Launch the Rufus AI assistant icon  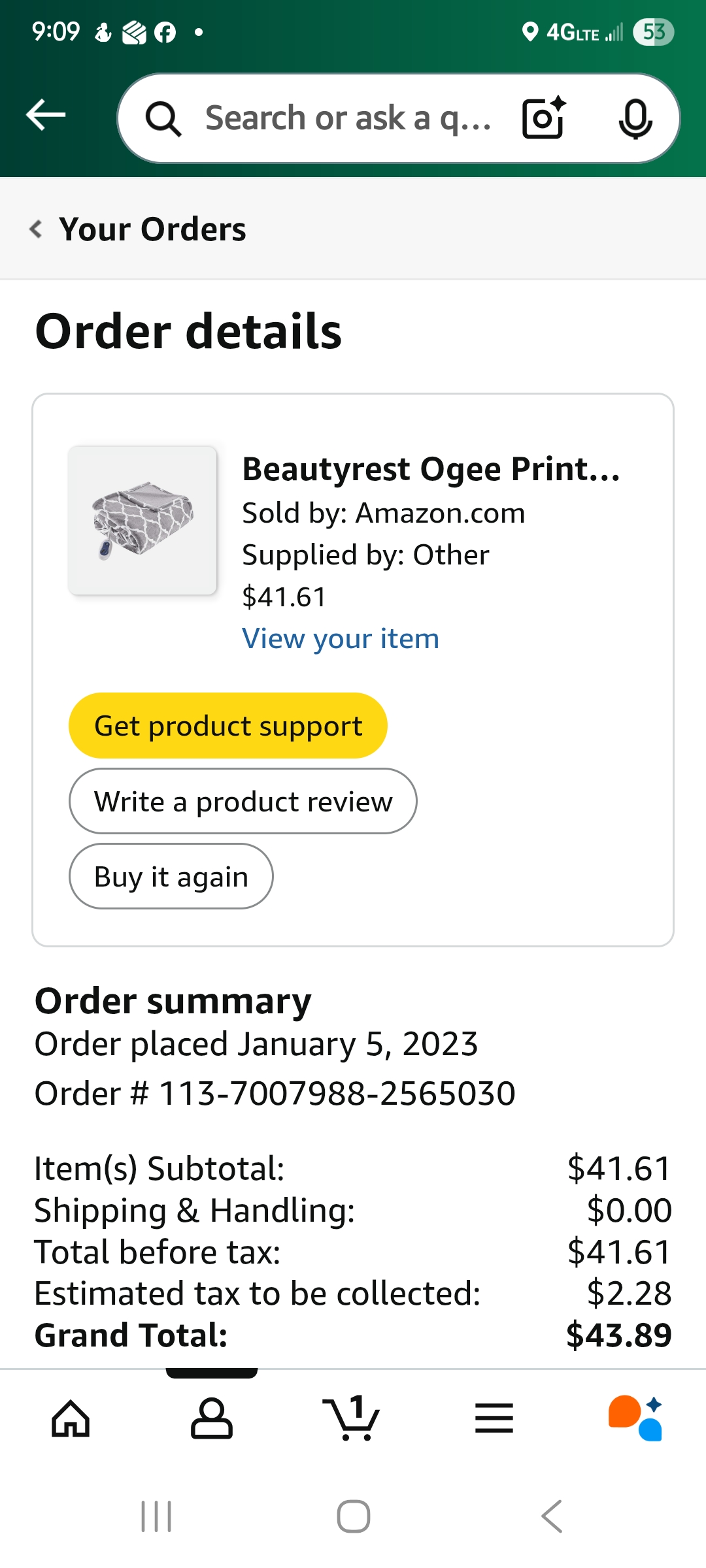[635, 1418]
